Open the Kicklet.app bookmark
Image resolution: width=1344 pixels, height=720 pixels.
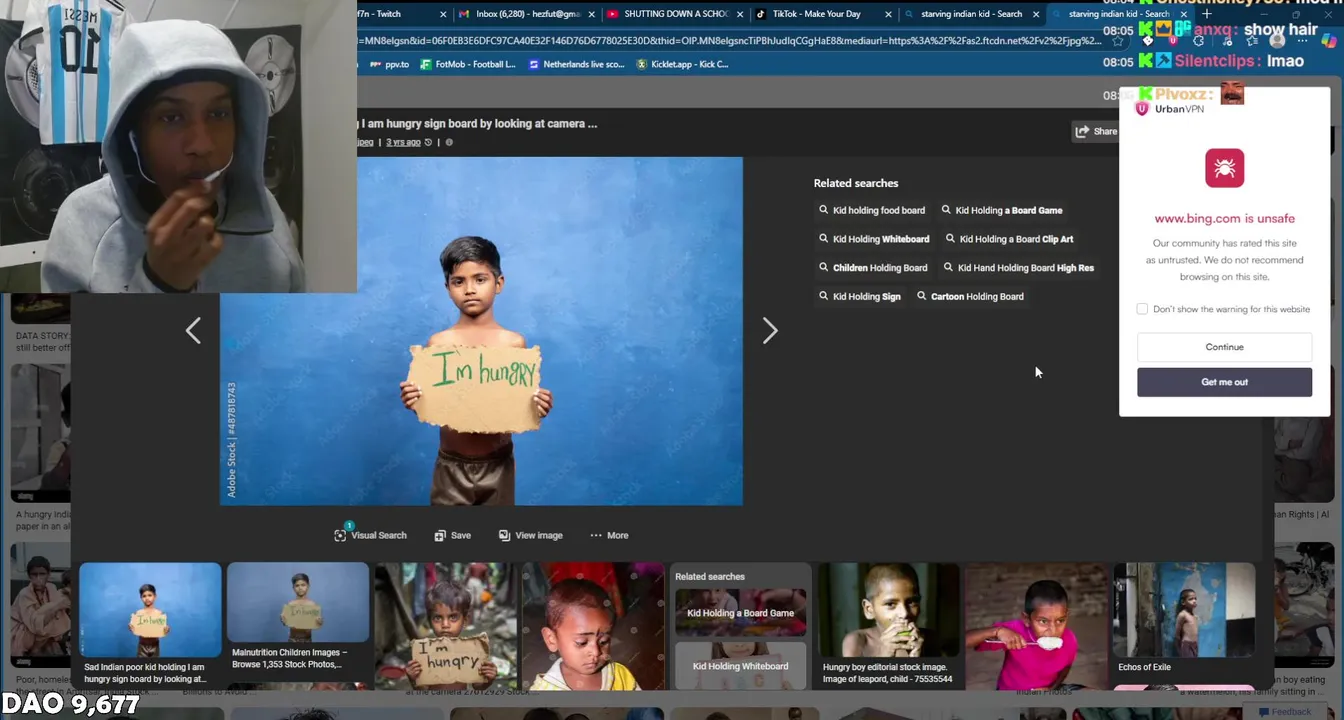pos(681,64)
